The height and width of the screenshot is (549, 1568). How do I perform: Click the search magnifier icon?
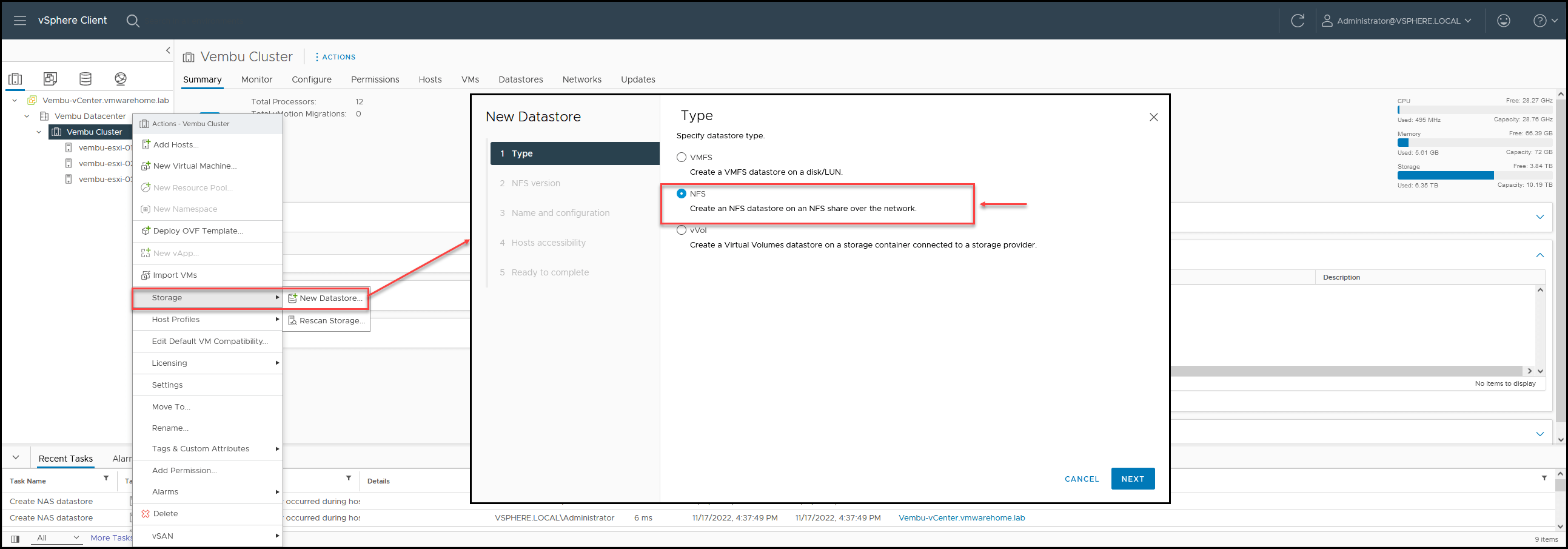pos(133,21)
